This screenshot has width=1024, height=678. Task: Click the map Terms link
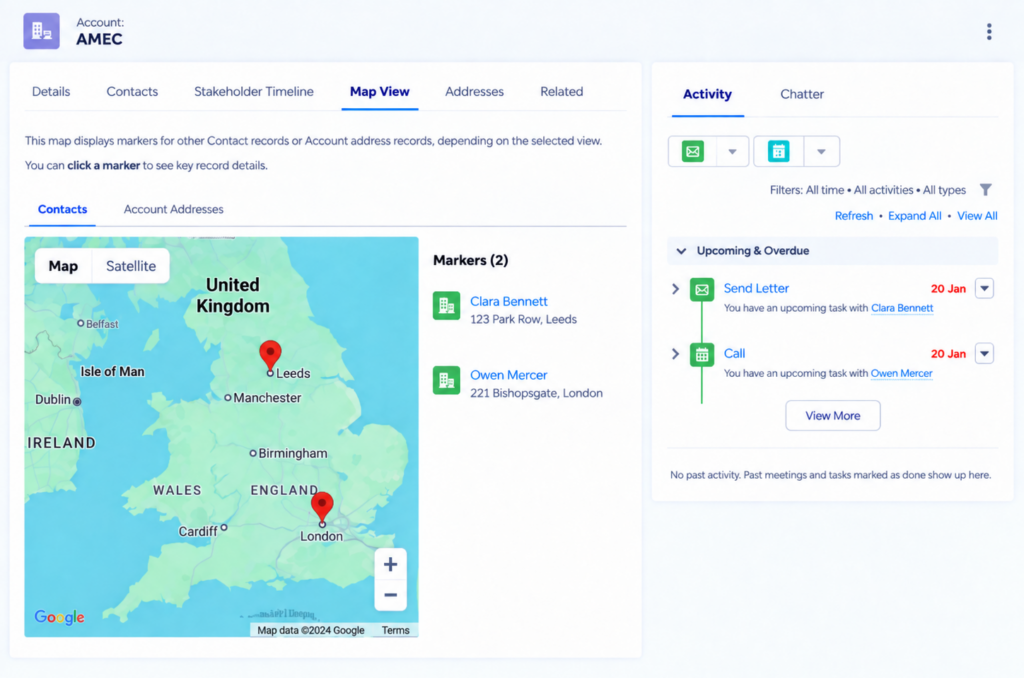[395, 630]
